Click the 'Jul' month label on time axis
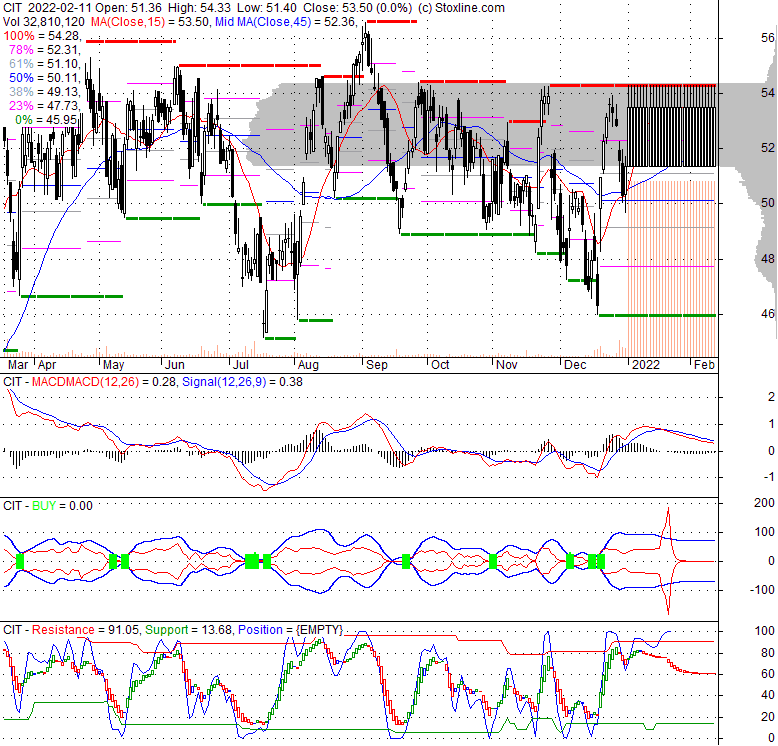This screenshot has height=746, width=778. pos(241,365)
